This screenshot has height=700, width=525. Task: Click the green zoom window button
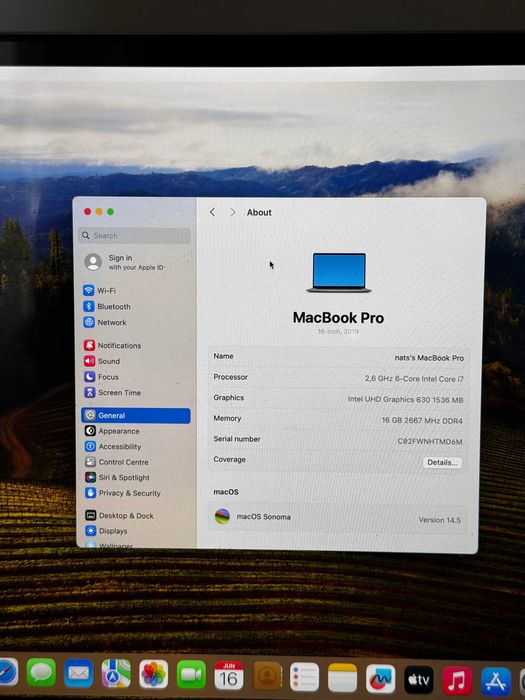pos(110,212)
